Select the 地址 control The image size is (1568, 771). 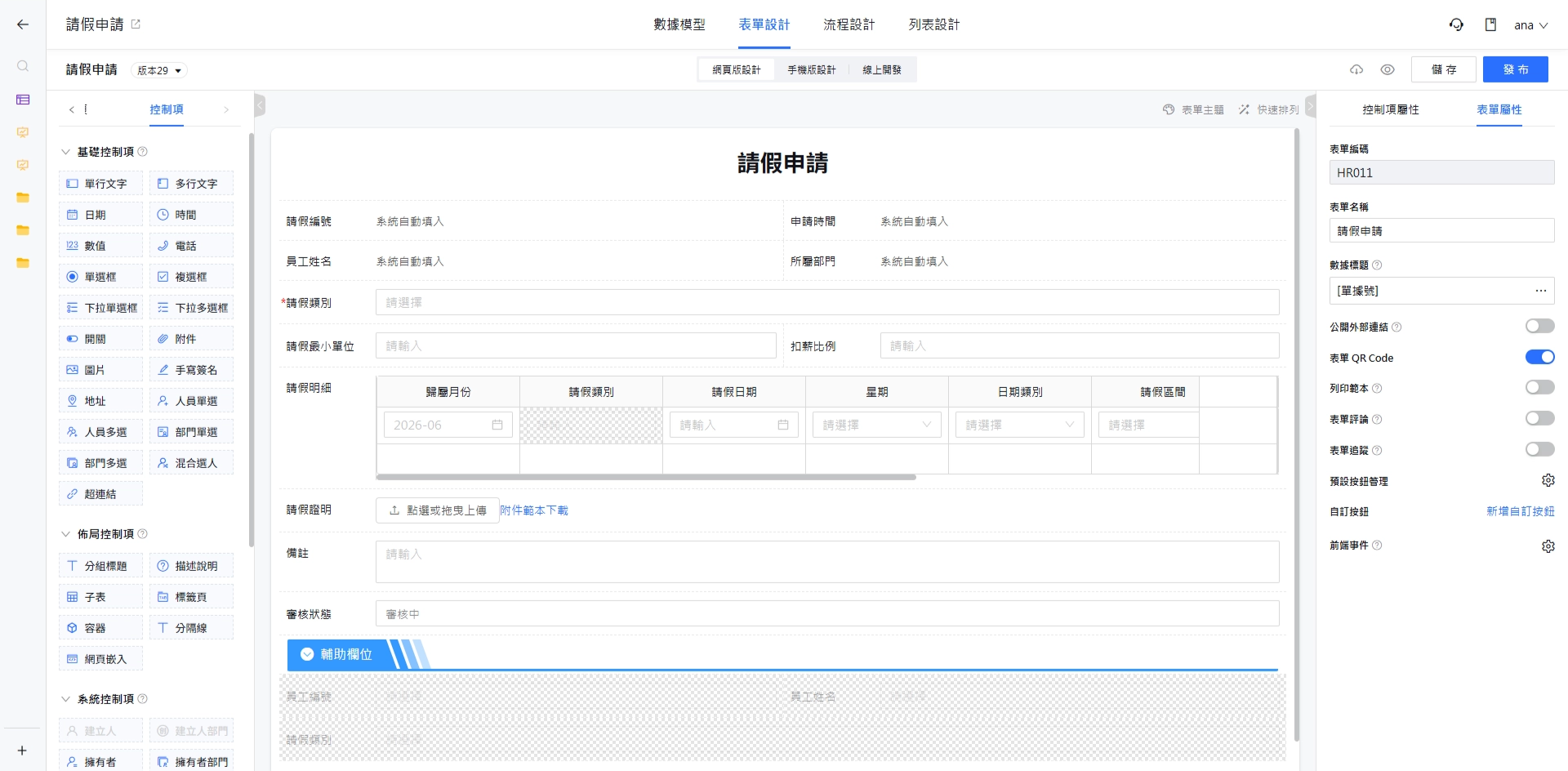[x=100, y=401]
